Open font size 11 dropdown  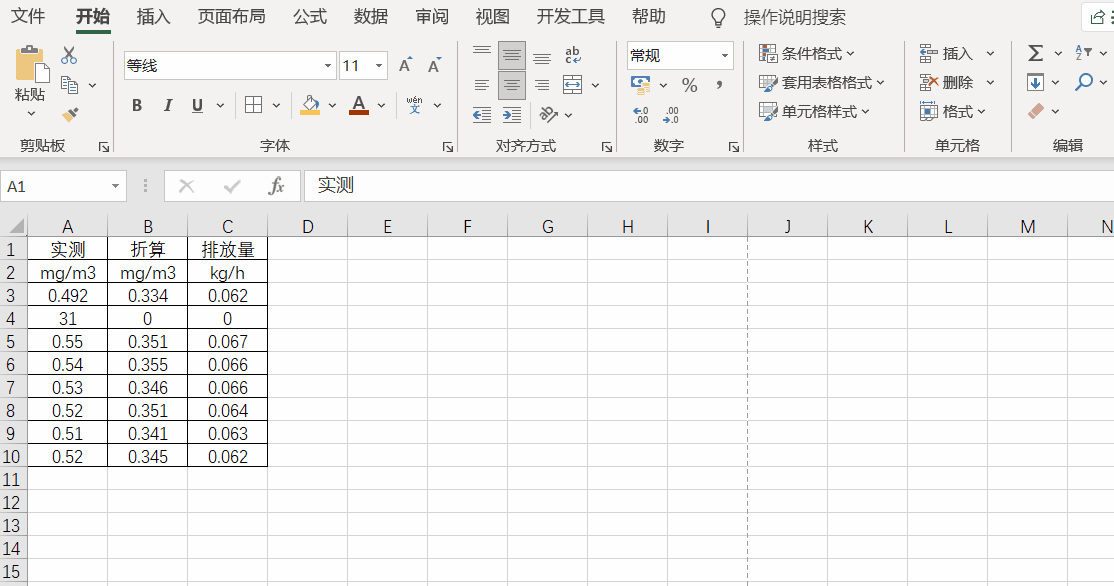pos(379,66)
